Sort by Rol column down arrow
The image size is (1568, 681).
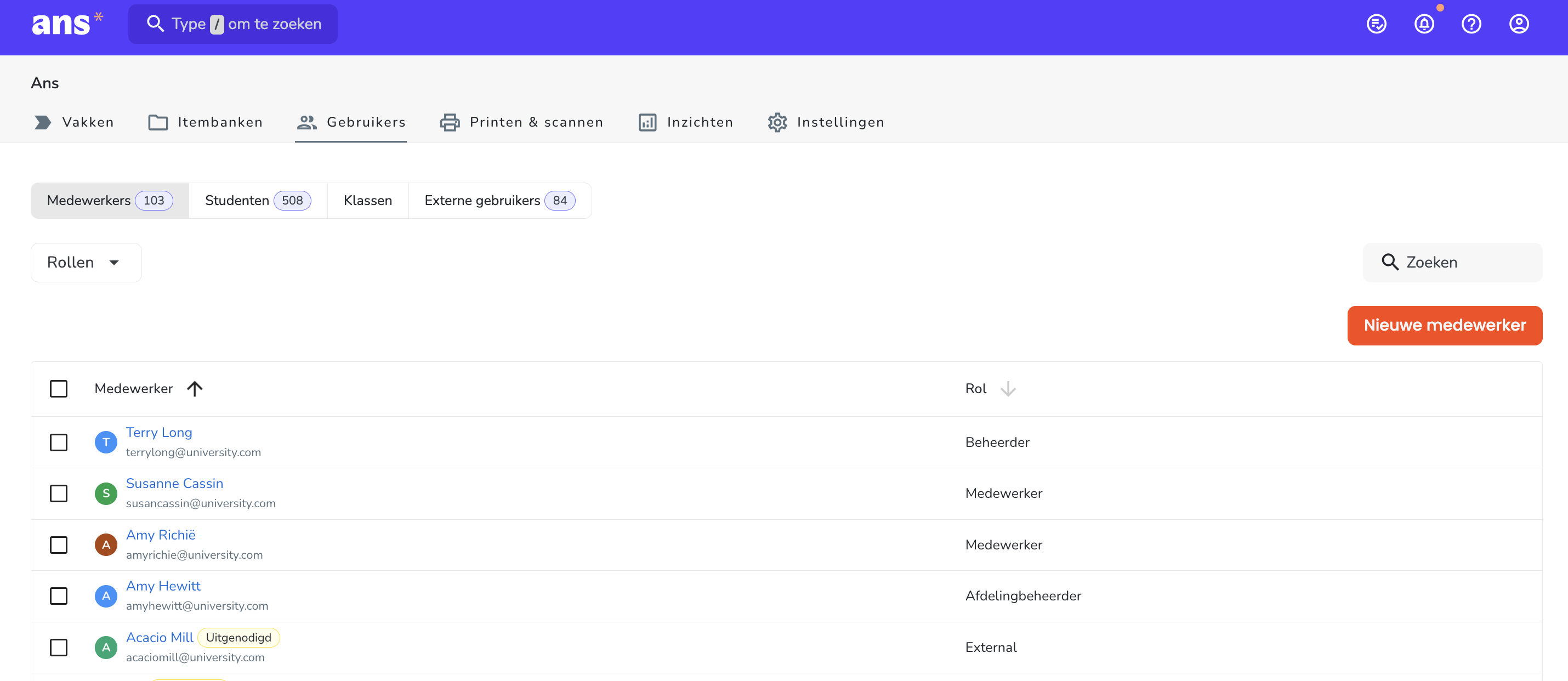click(x=1008, y=389)
